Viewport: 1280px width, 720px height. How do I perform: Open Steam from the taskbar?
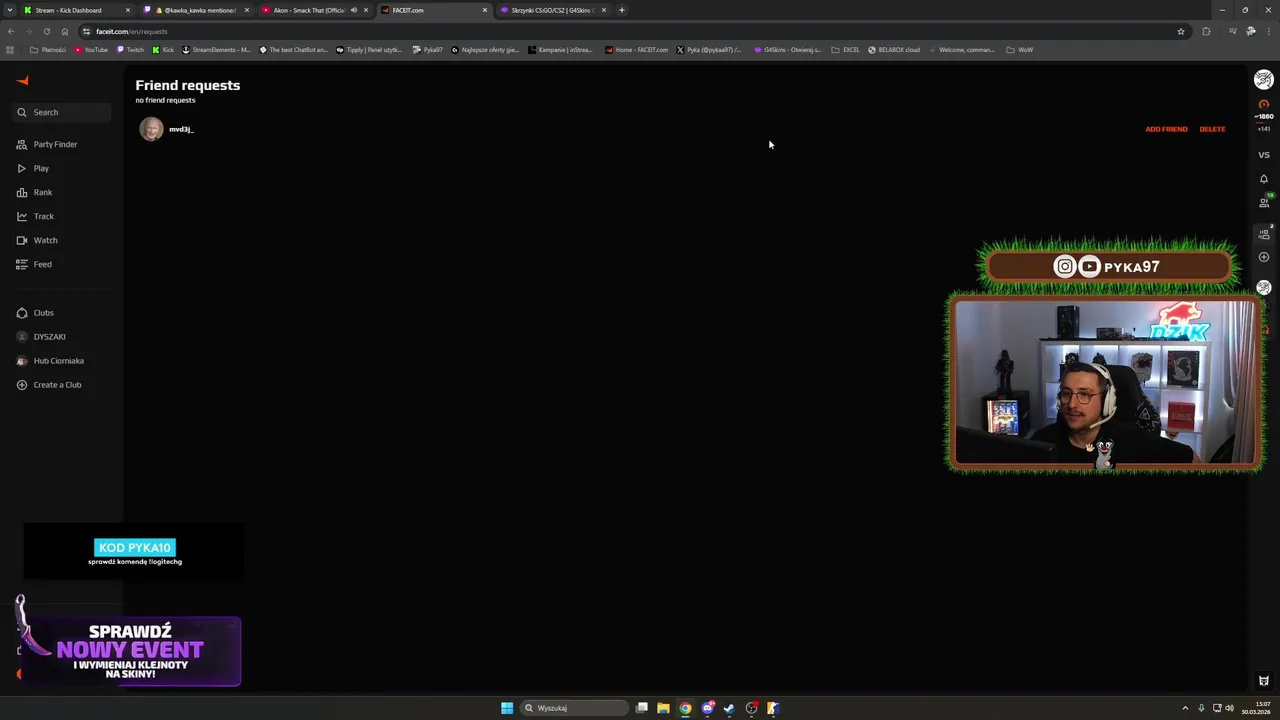729,708
